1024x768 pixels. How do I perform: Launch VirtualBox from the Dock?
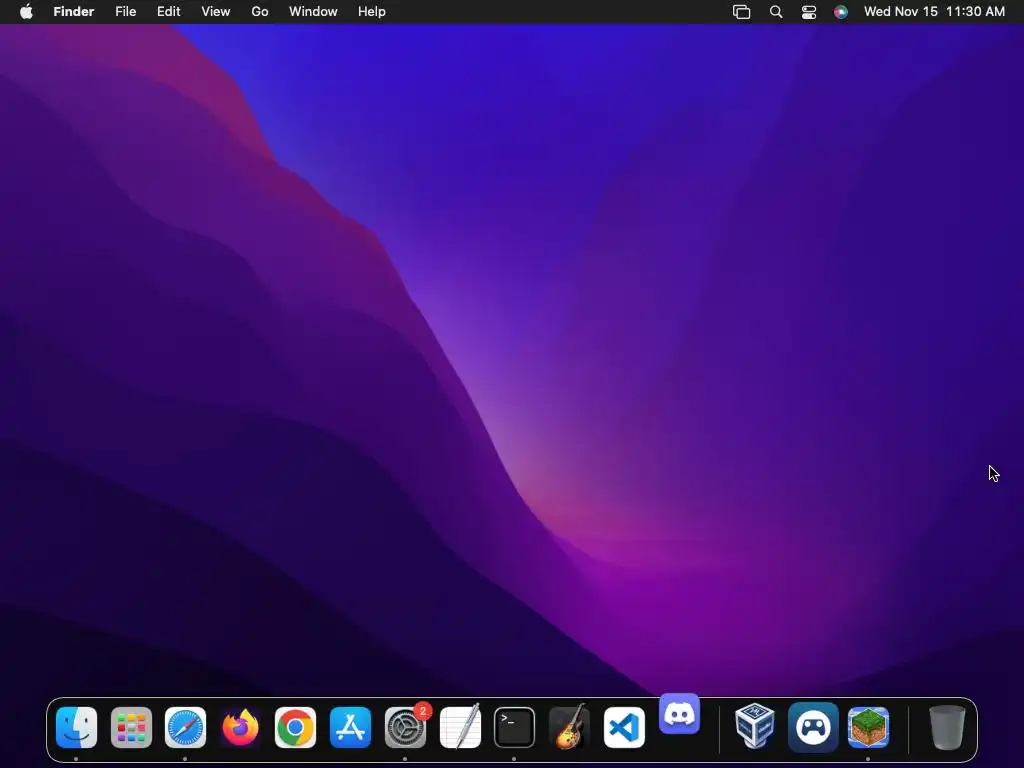755,726
